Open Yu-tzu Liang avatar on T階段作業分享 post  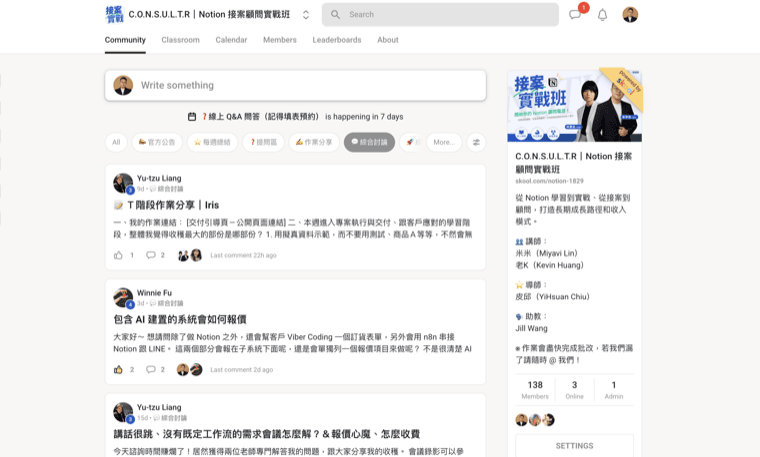[123, 183]
